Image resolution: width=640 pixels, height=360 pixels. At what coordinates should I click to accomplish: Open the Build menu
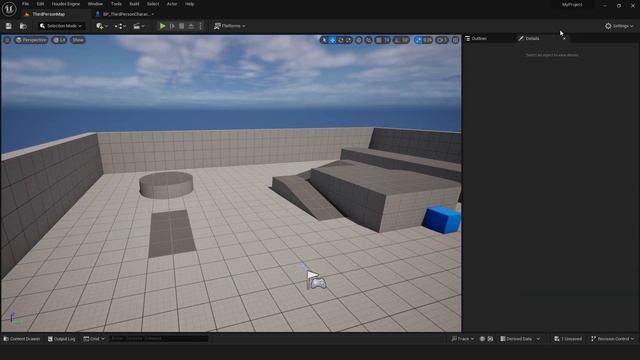pyautogui.click(x=134, y=4)
